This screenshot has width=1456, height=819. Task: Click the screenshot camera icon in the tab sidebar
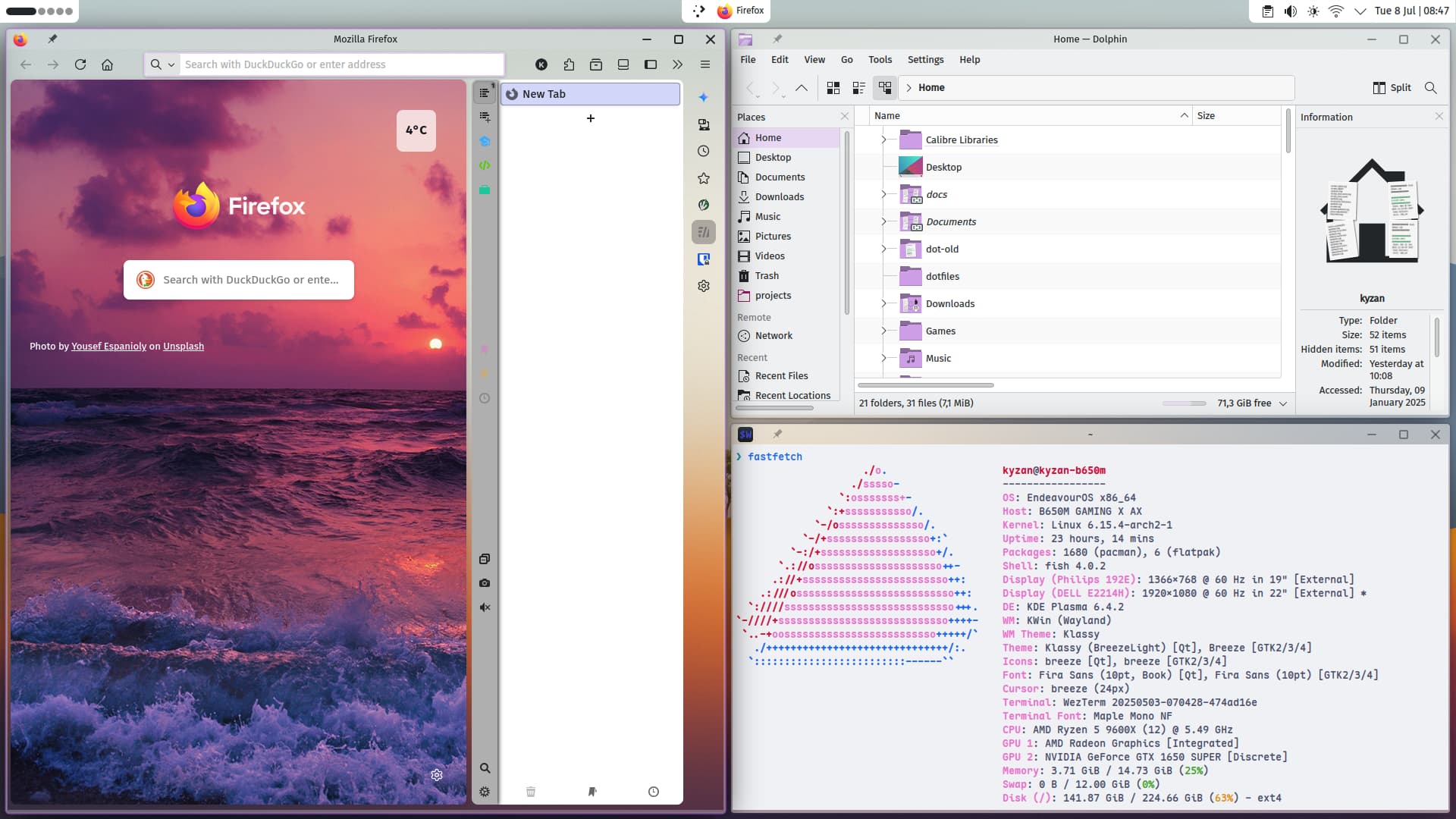(485, 583)
